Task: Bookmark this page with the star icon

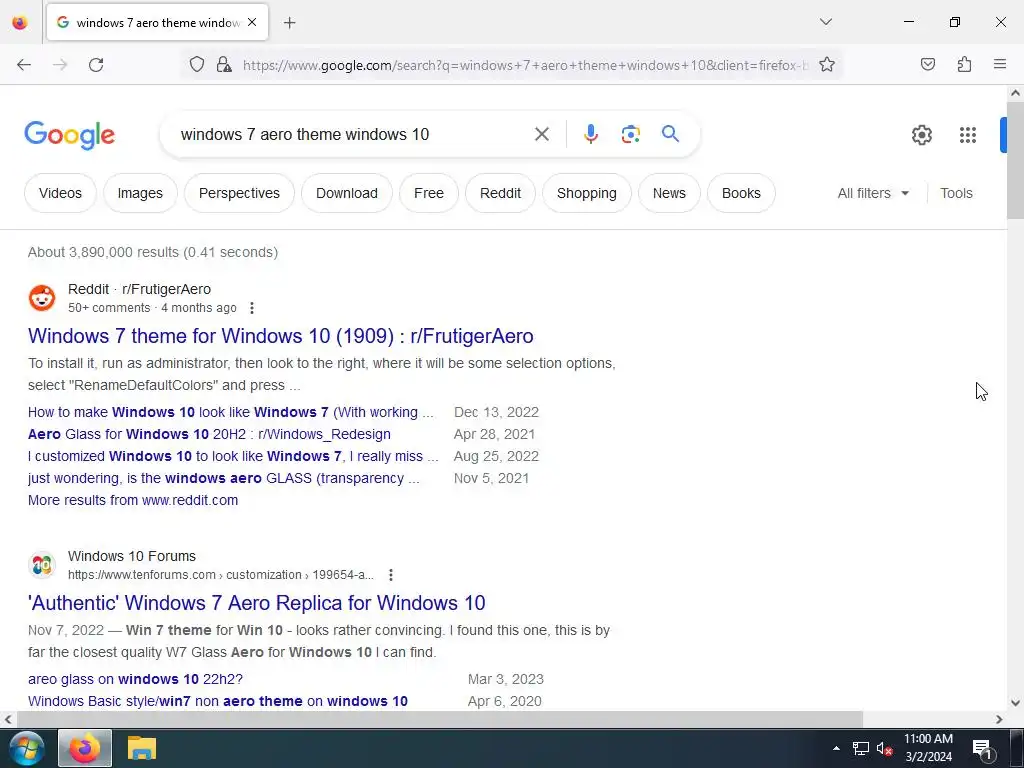Action: 827,65
